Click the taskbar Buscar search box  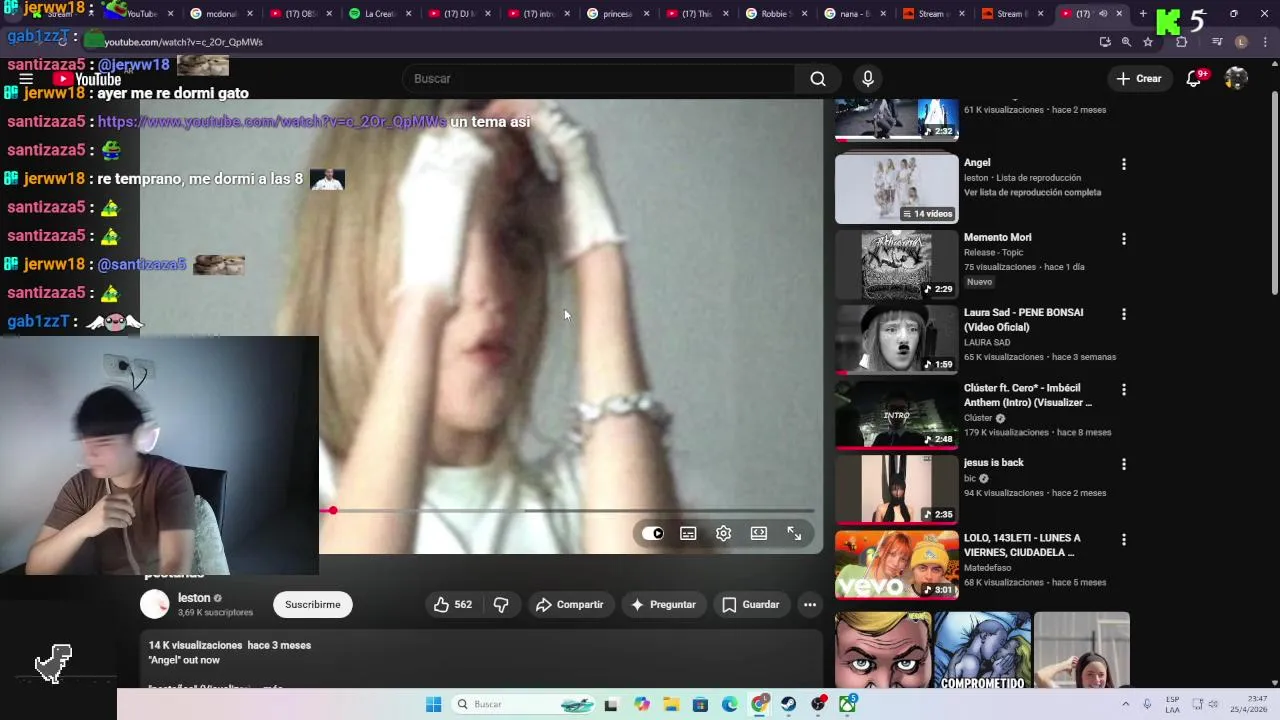(x=521, y=704)
